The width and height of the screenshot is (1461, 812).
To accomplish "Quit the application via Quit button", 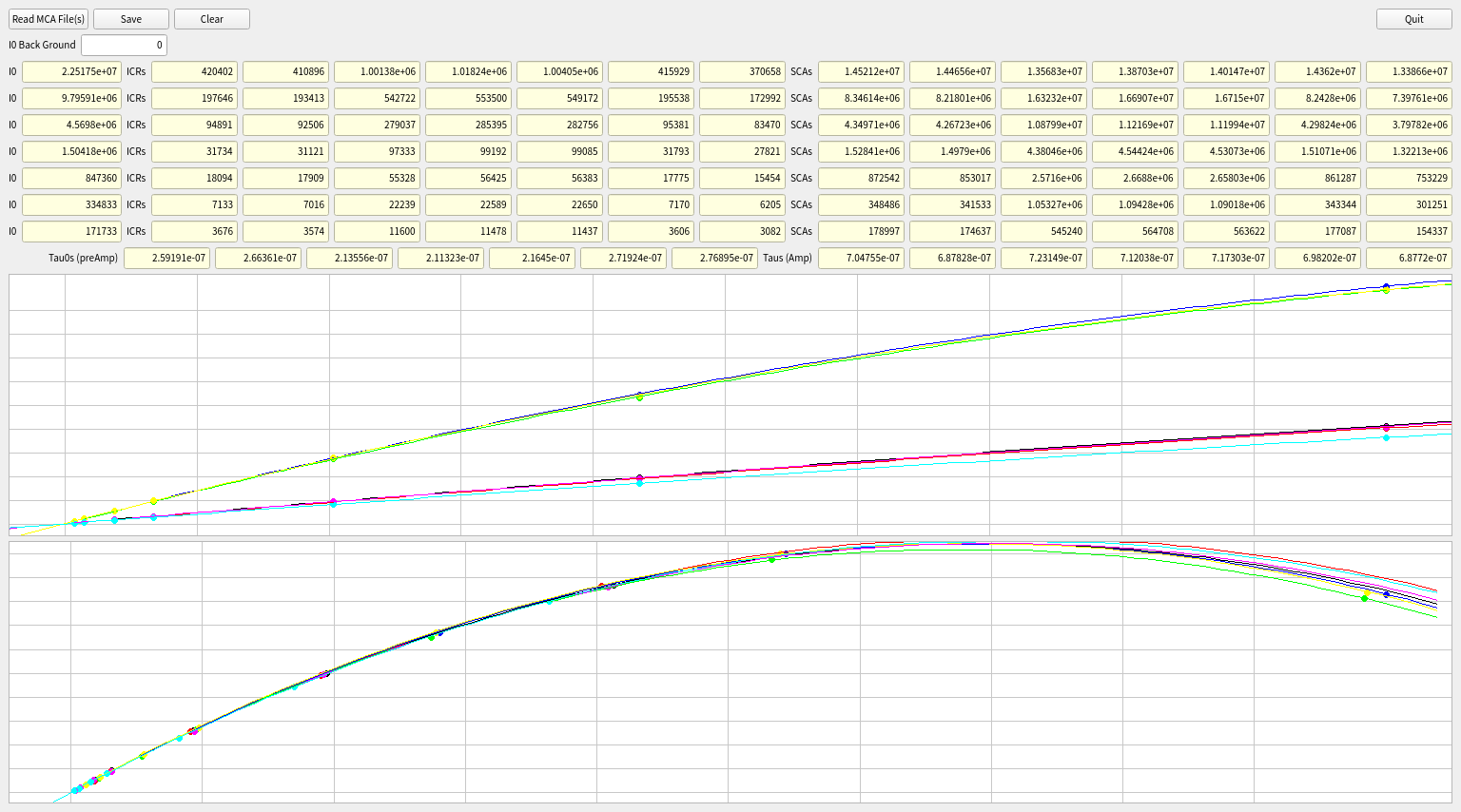I will [x=1413, y=19].
